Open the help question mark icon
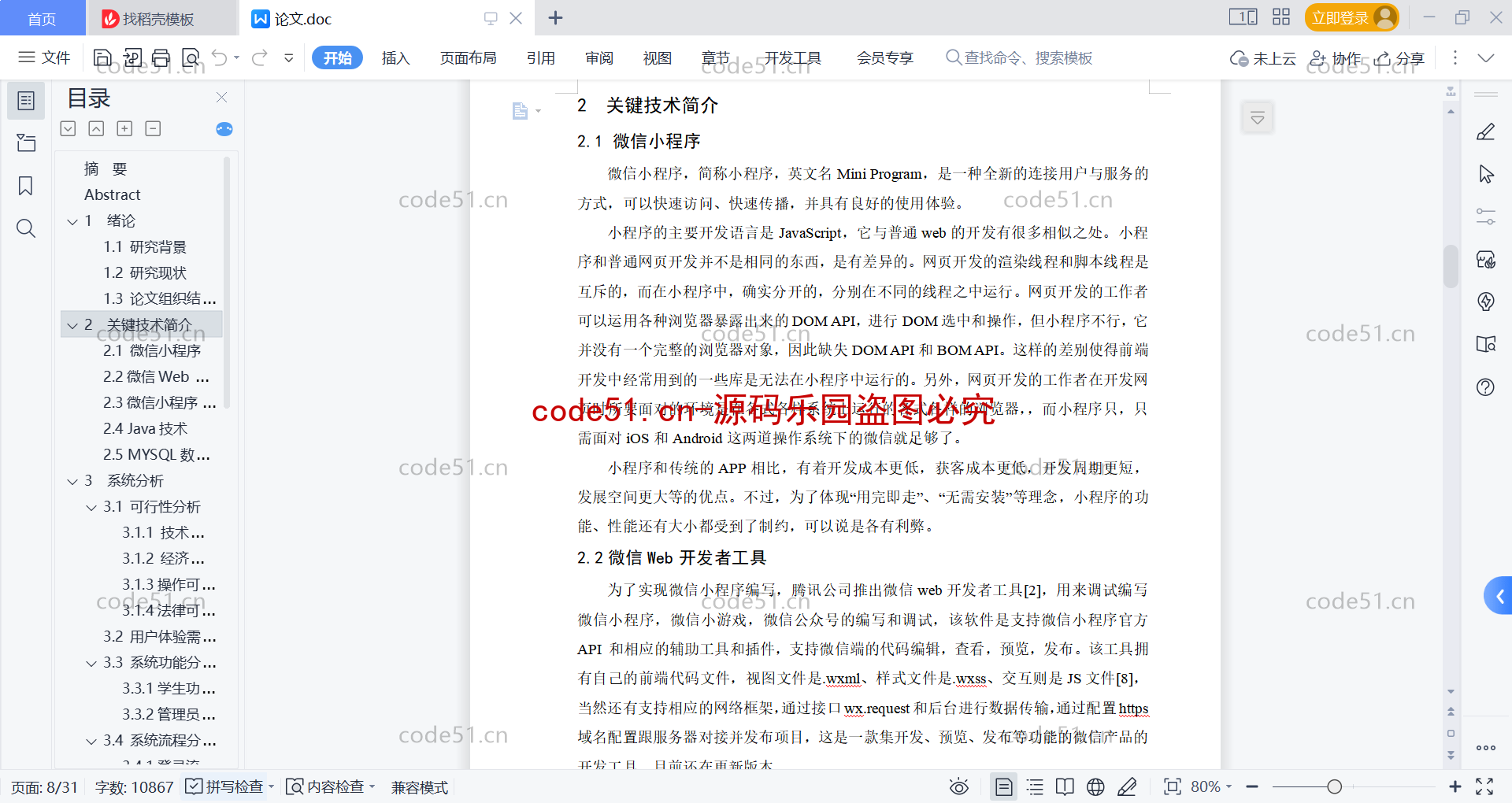 coord(1485,387)
